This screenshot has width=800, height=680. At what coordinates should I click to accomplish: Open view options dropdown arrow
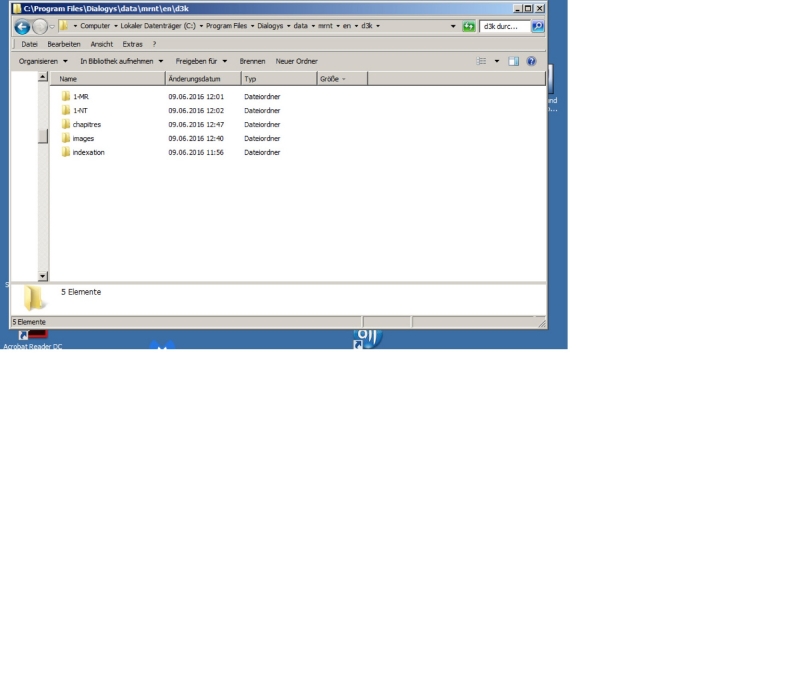point(497,61)
